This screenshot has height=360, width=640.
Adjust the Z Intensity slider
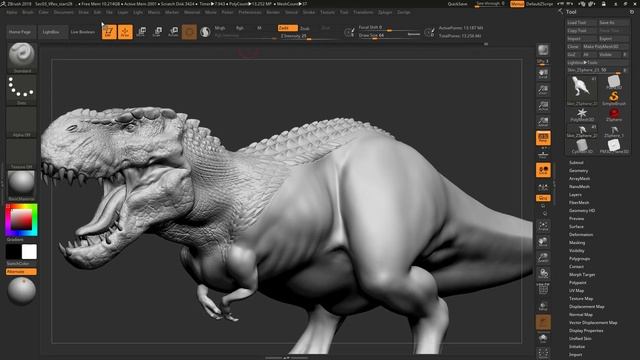click(309, 36)
